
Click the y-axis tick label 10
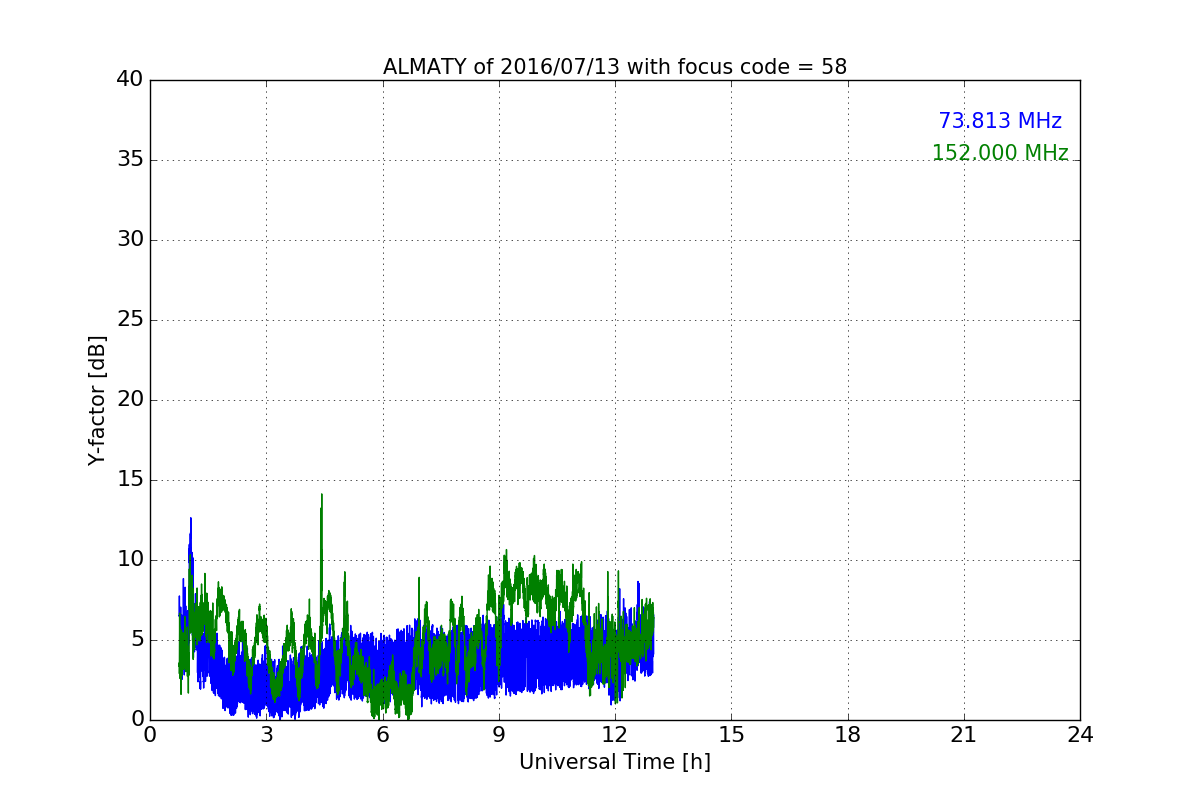(130, 560)
